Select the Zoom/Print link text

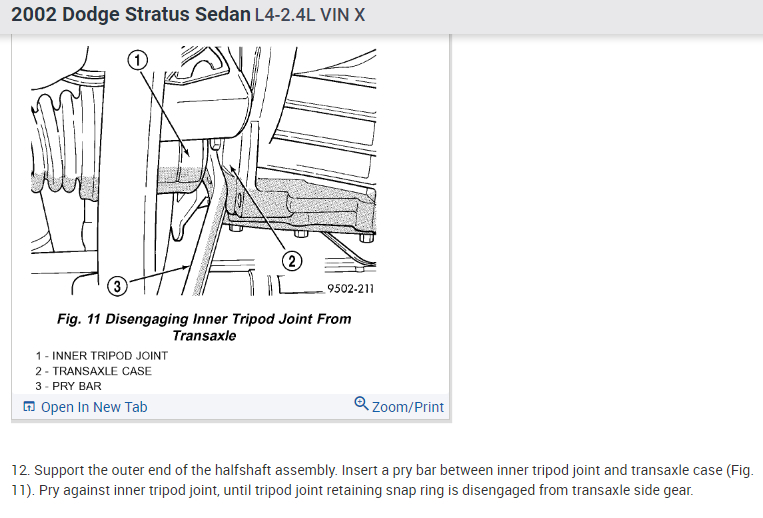pos(408,407)
